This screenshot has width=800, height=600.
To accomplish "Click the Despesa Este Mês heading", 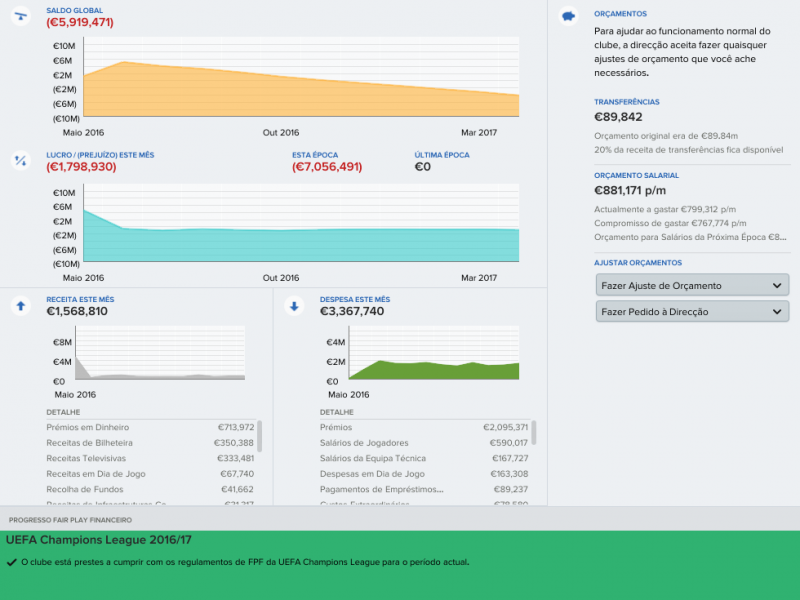I will click(355, 299).
